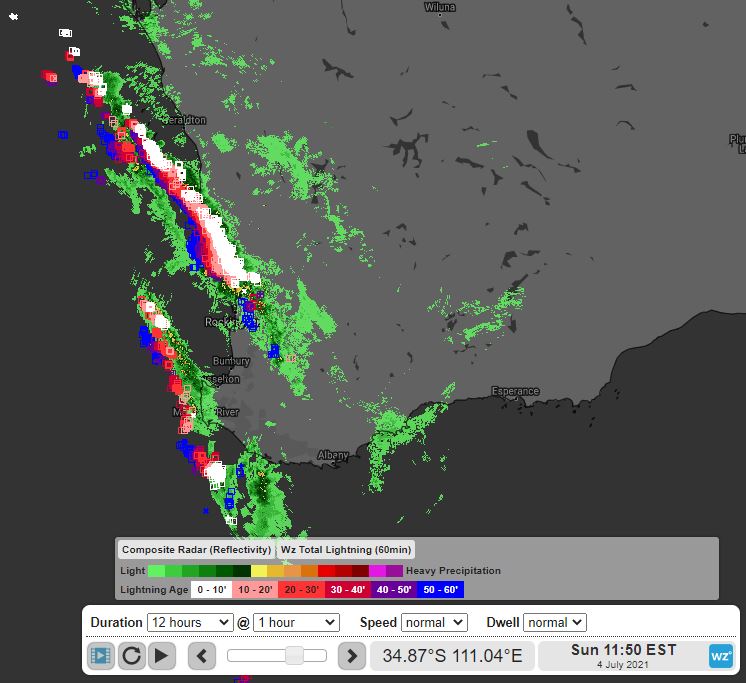The width and height of the screenshot is (746, 683).
Task: Select Wz Total Lightning (60min) tab
Action: click(346, 549)
